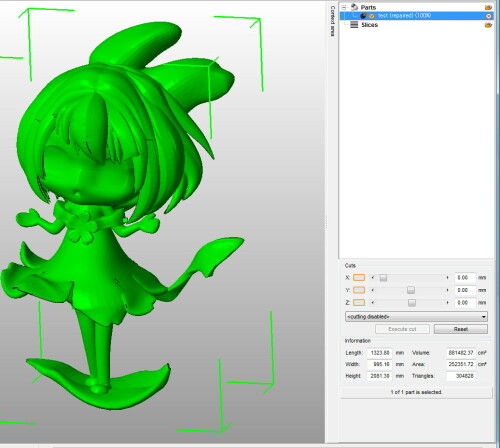Click the Length value 1323.88

(x=380, y=352)
